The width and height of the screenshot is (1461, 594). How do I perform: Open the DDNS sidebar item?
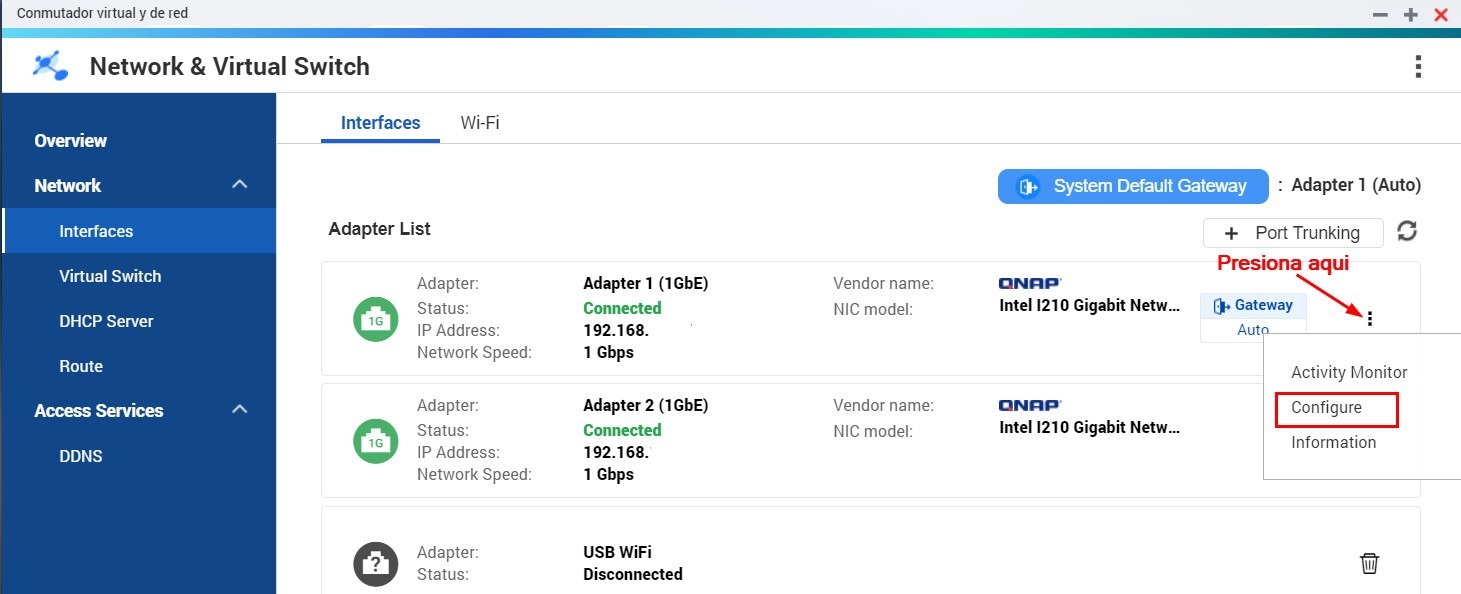(81, 456)
